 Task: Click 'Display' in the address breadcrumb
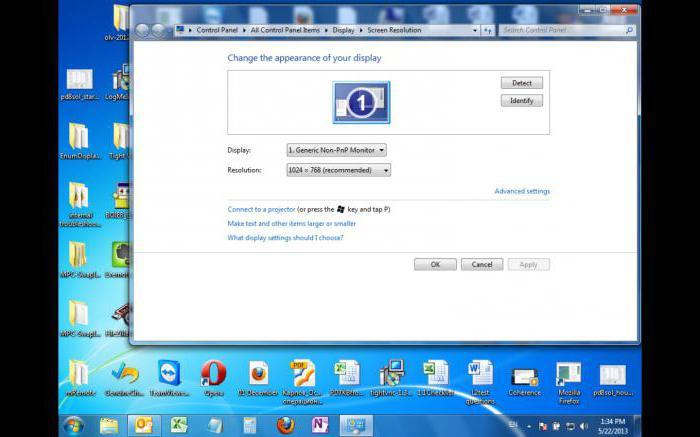(x=343, y=30)
